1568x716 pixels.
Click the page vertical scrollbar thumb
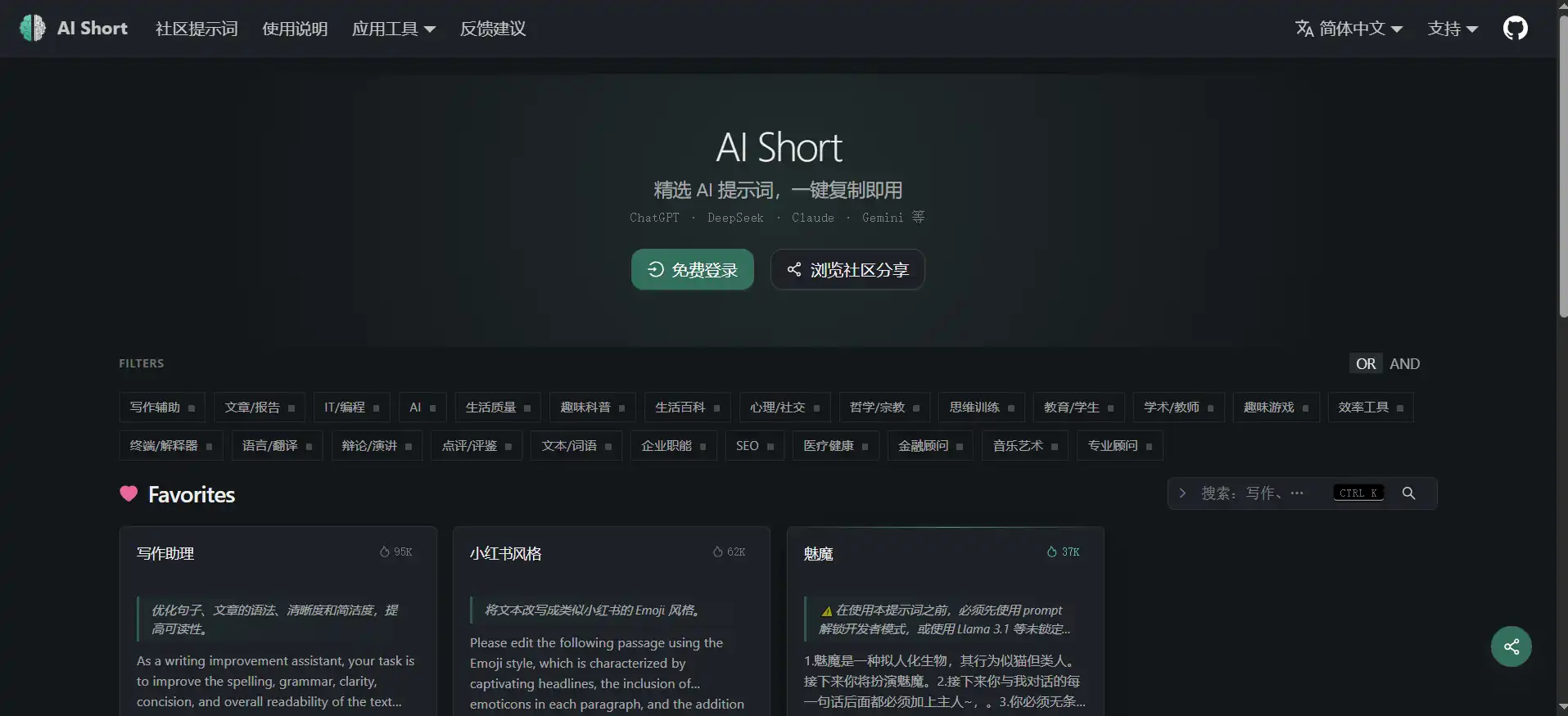[1562, 168]
